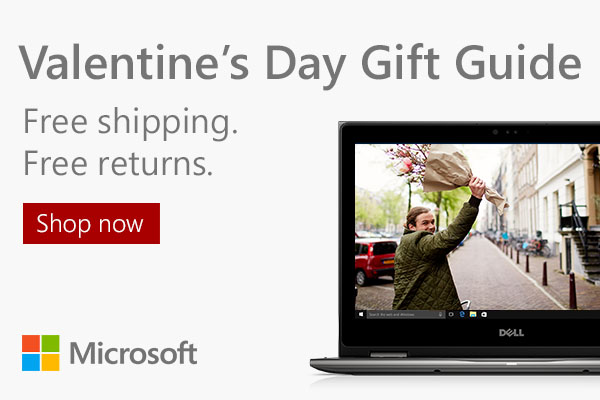Screen dimensions: 600x400
Task: Click the Dell logo below the screen
Action: [x=511, y=333]
